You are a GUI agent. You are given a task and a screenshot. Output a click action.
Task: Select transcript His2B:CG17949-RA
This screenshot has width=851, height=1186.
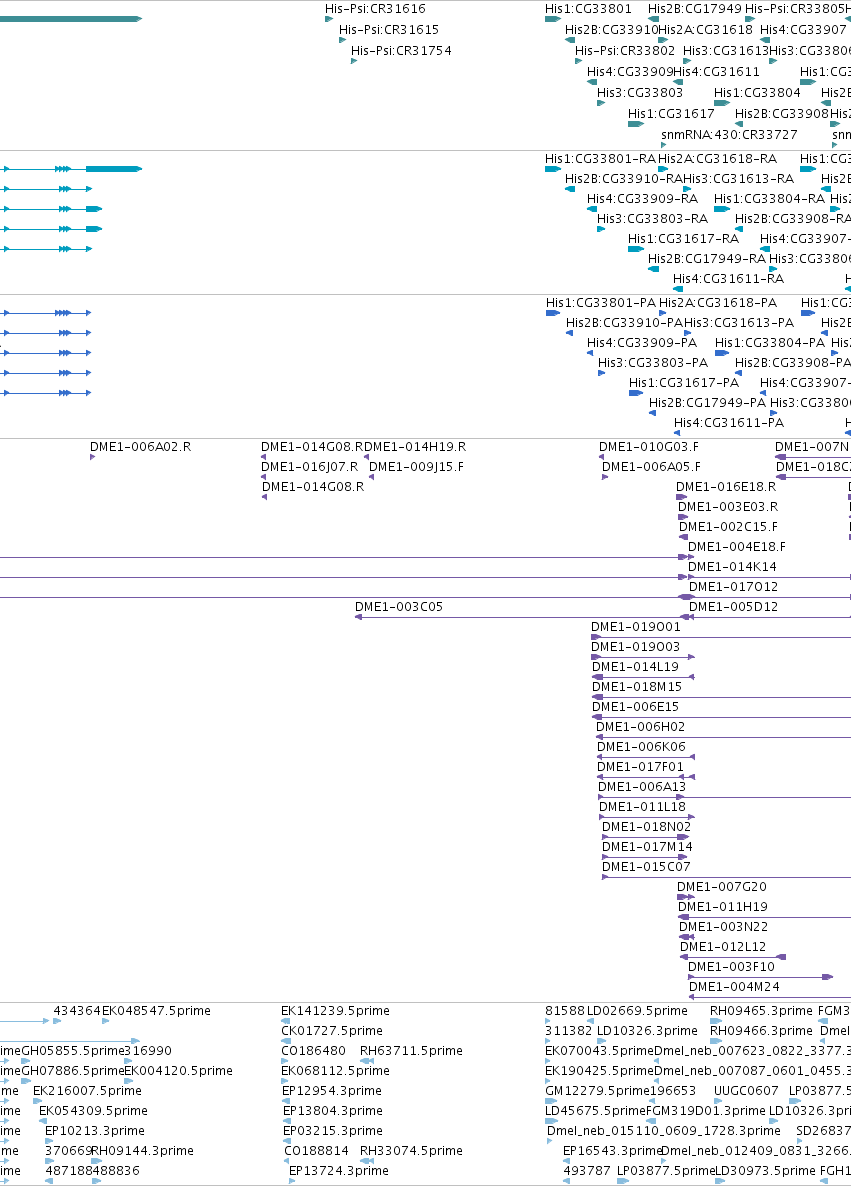point(707,259)
